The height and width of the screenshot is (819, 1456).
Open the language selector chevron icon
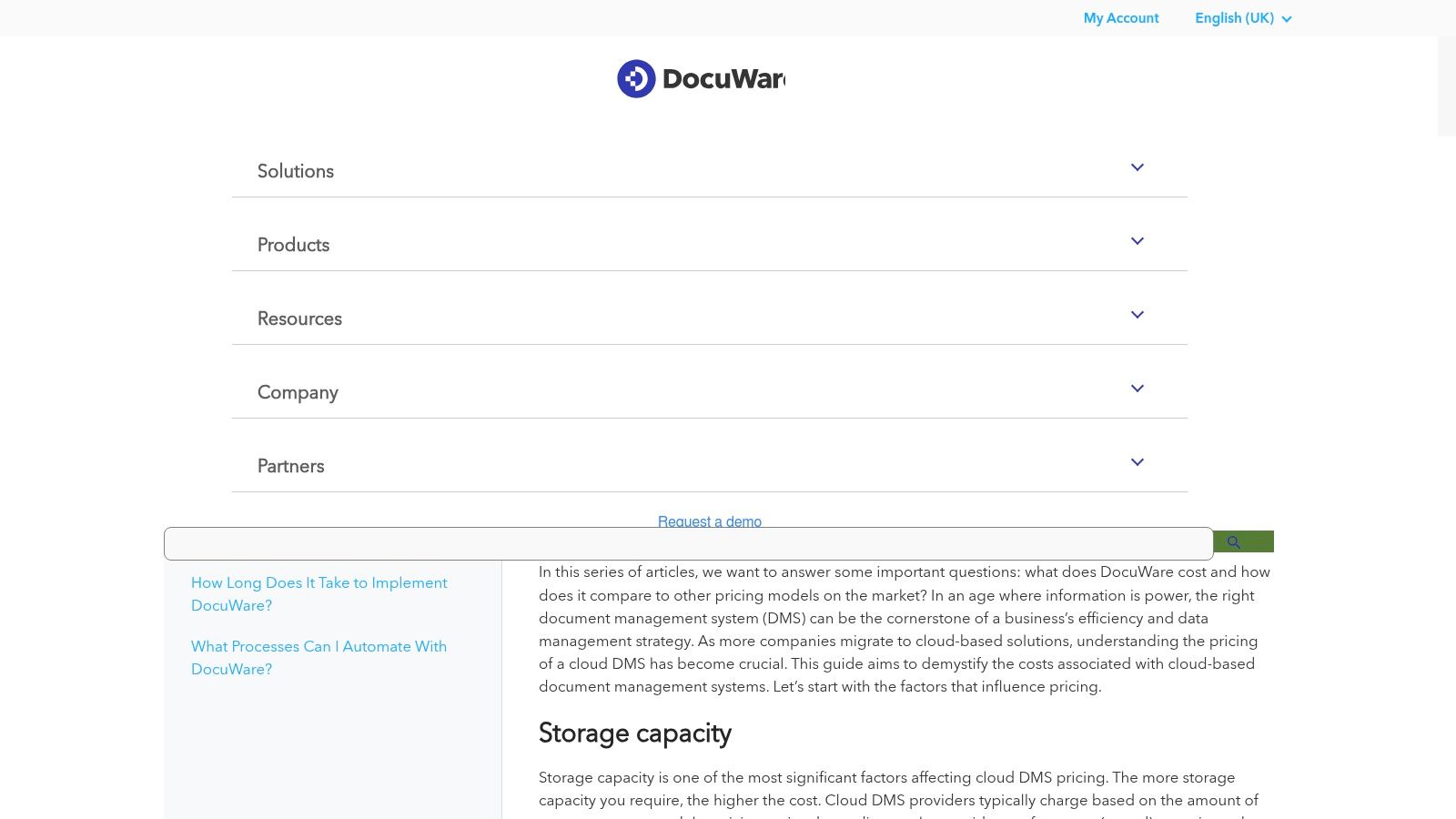(1287, 19)
